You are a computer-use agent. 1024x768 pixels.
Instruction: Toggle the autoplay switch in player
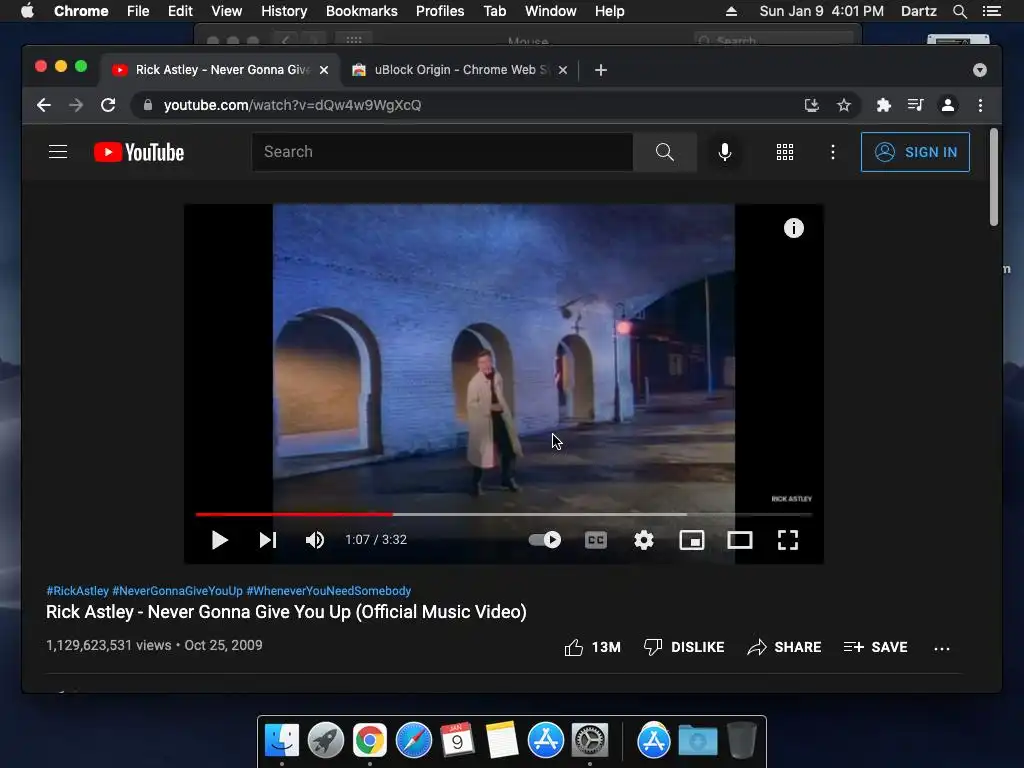coord(545,540)
